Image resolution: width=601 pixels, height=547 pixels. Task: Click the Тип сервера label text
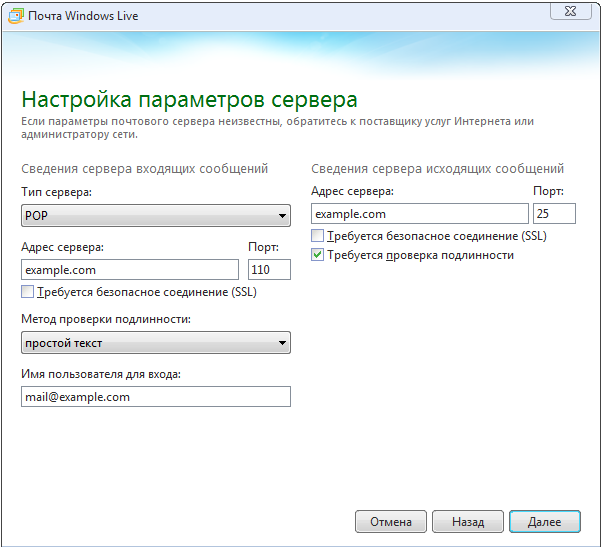(x=56, y=191)
